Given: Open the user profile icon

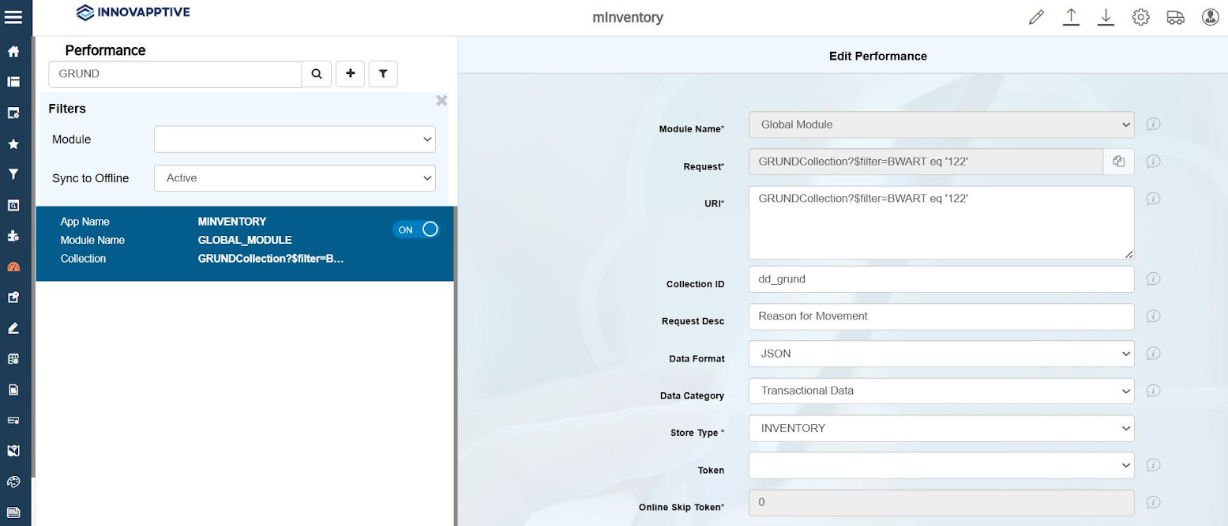Looking at the screenshot, I should tap(1210, 17).
